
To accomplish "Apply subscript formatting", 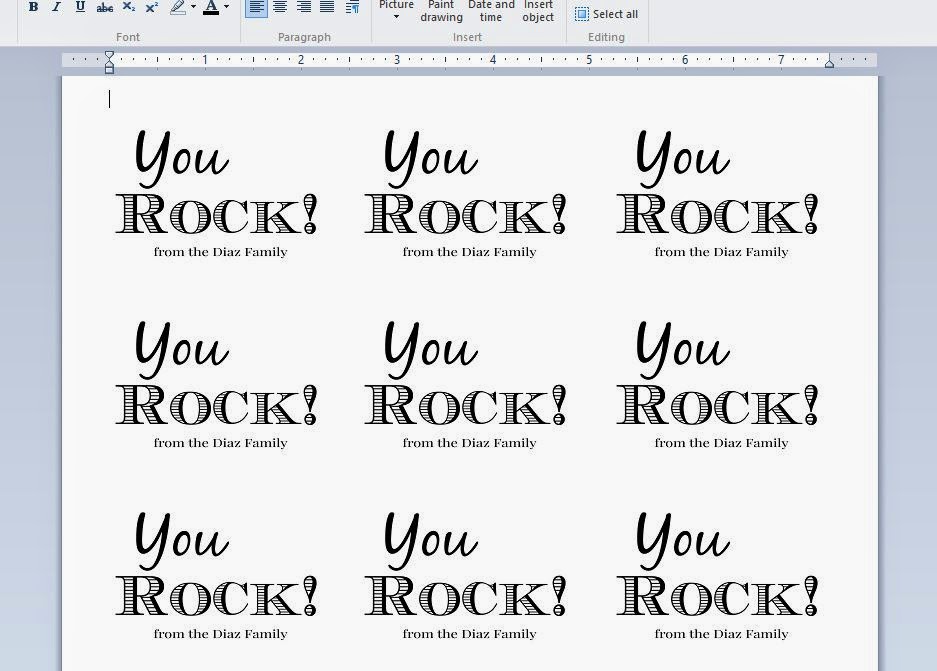I will click(128, 7).
